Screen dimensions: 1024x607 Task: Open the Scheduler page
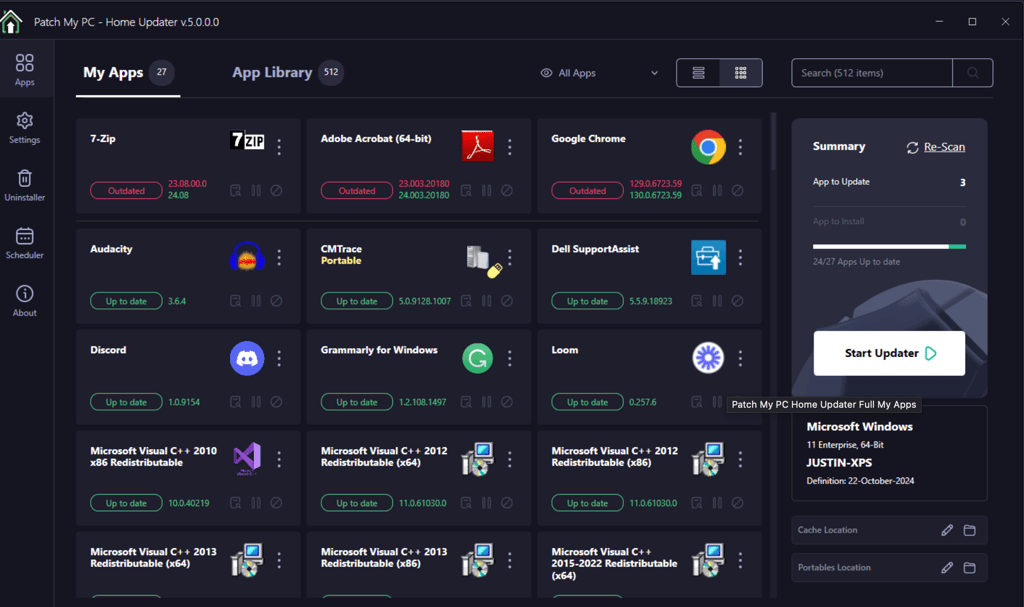[25, 243]
